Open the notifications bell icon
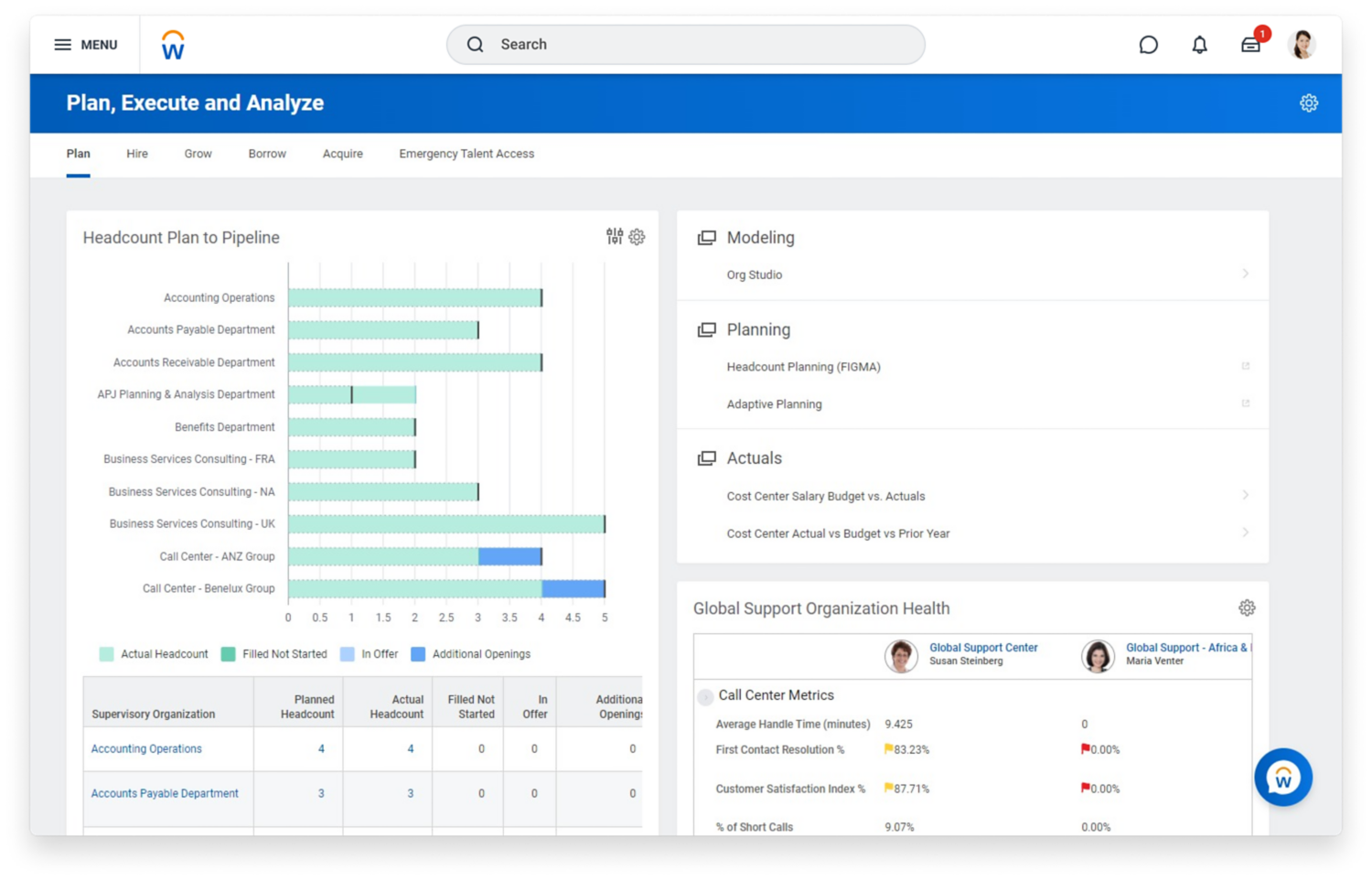 point(1199,45)
